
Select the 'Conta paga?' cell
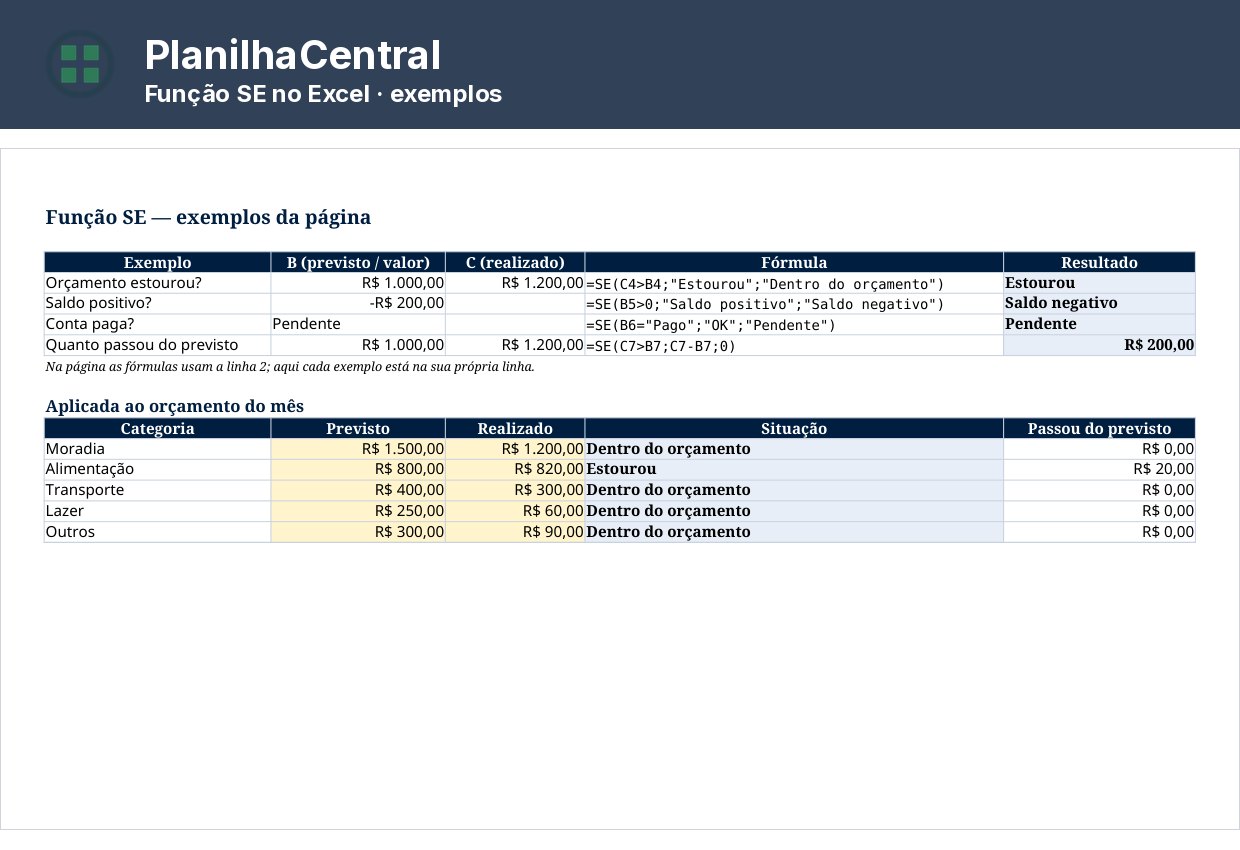(x=158, y=324)
